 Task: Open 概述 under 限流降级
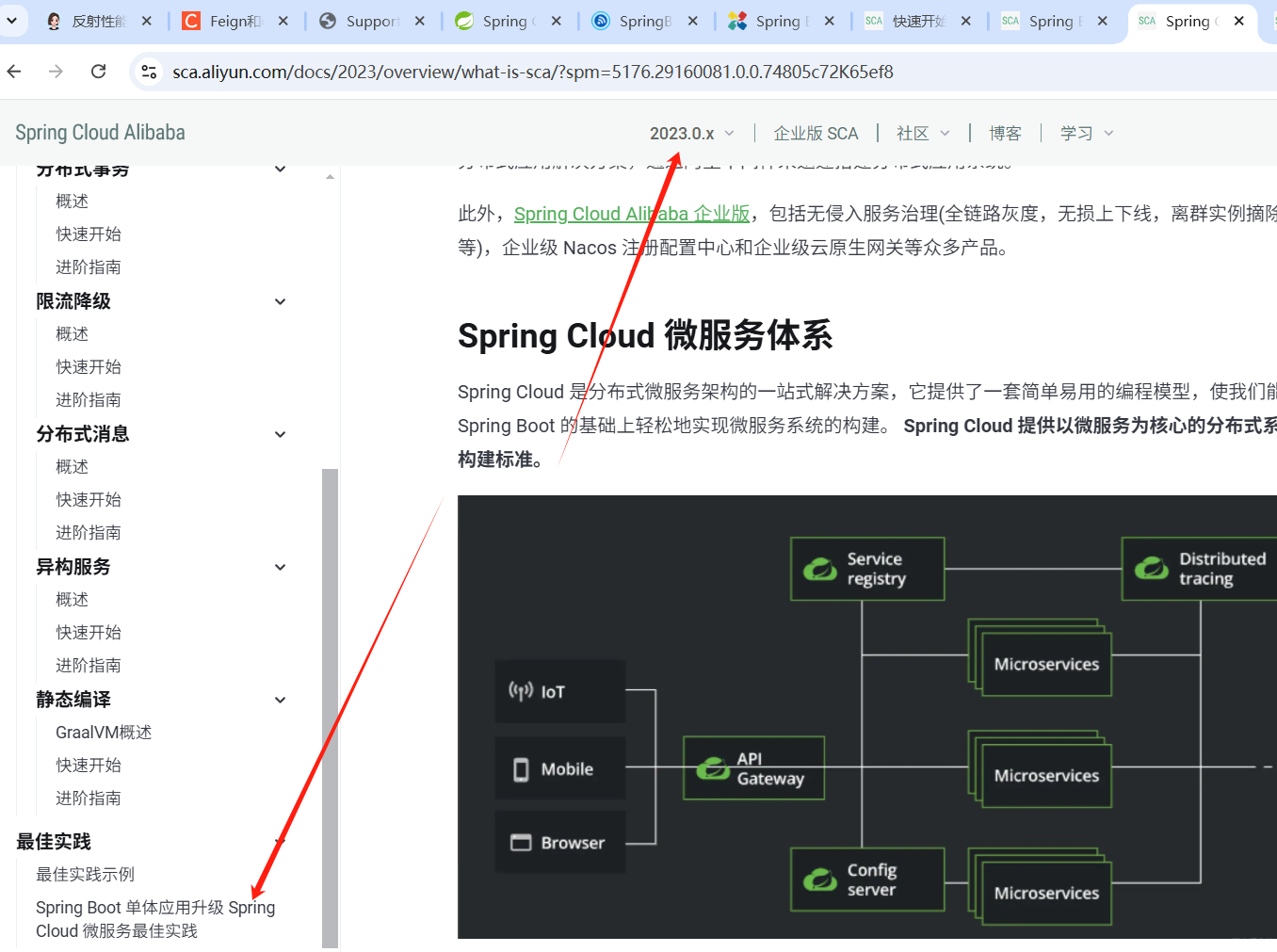point(72,334)
